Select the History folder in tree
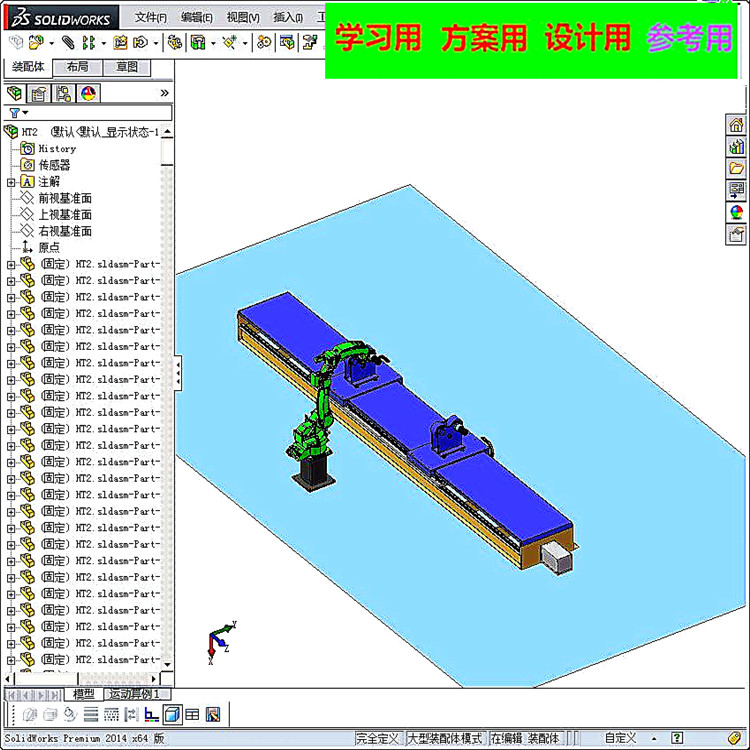 pos(48,149)
